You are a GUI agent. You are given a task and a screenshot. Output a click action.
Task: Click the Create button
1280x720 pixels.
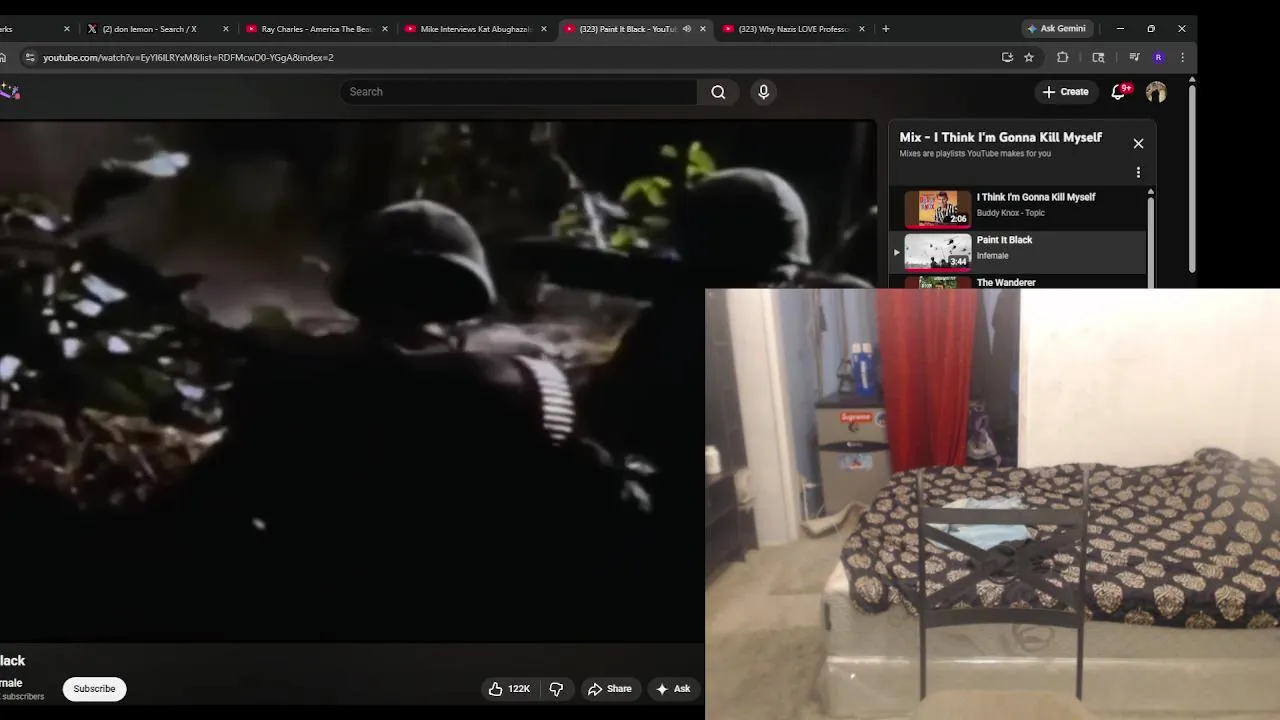1065,92
